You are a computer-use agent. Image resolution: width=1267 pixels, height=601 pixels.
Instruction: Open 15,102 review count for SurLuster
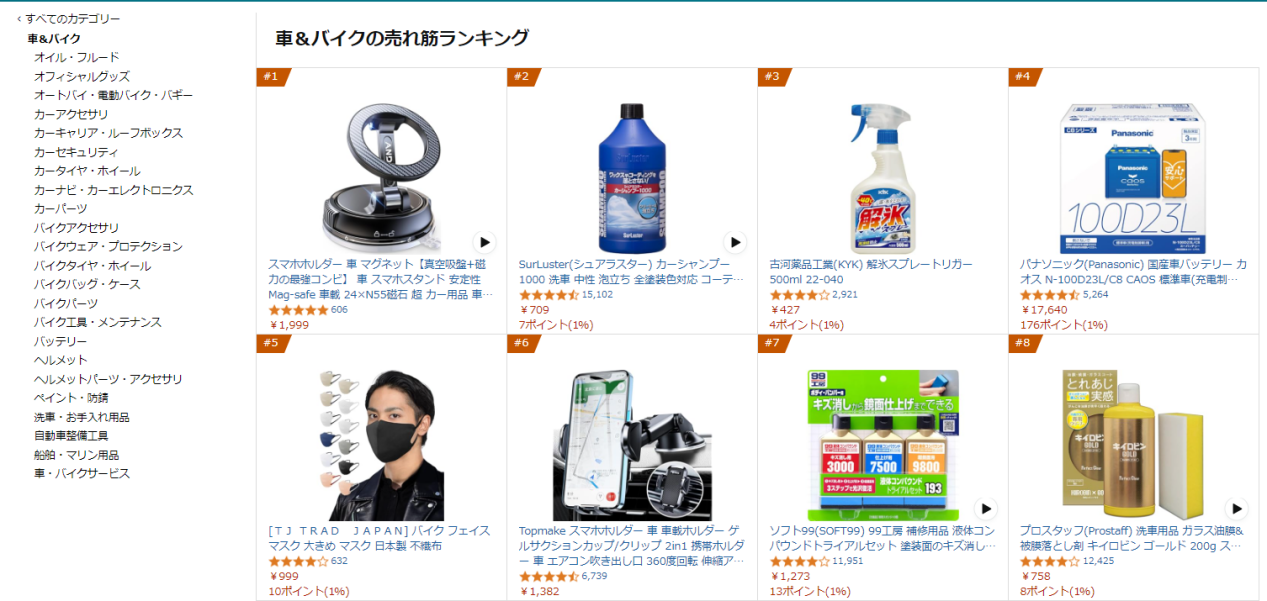tap(597, 295)
